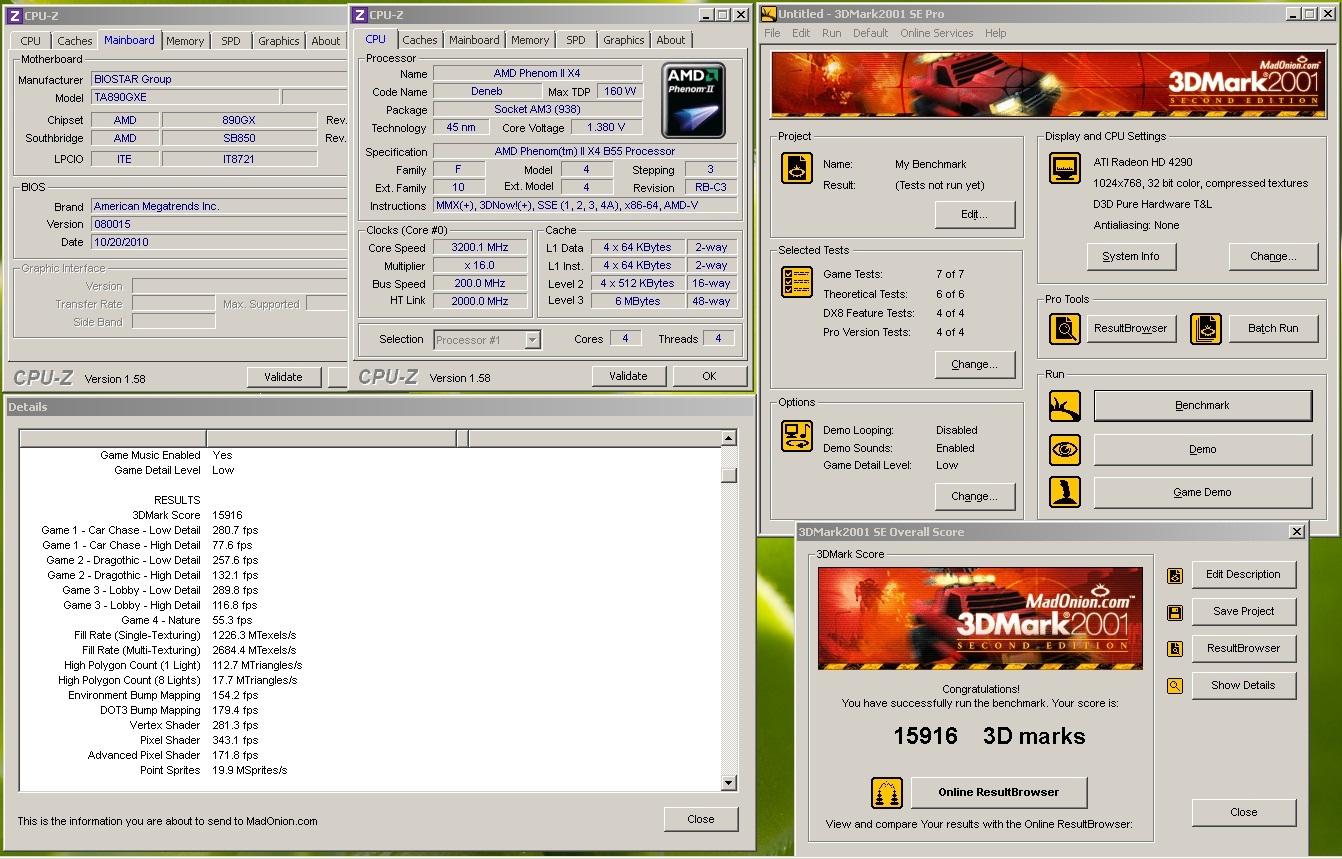The width and height of the screenshot is (1342, 859).
Task: Switch to SPD tab in front CPU-Z window
Action: pos(576,40)
